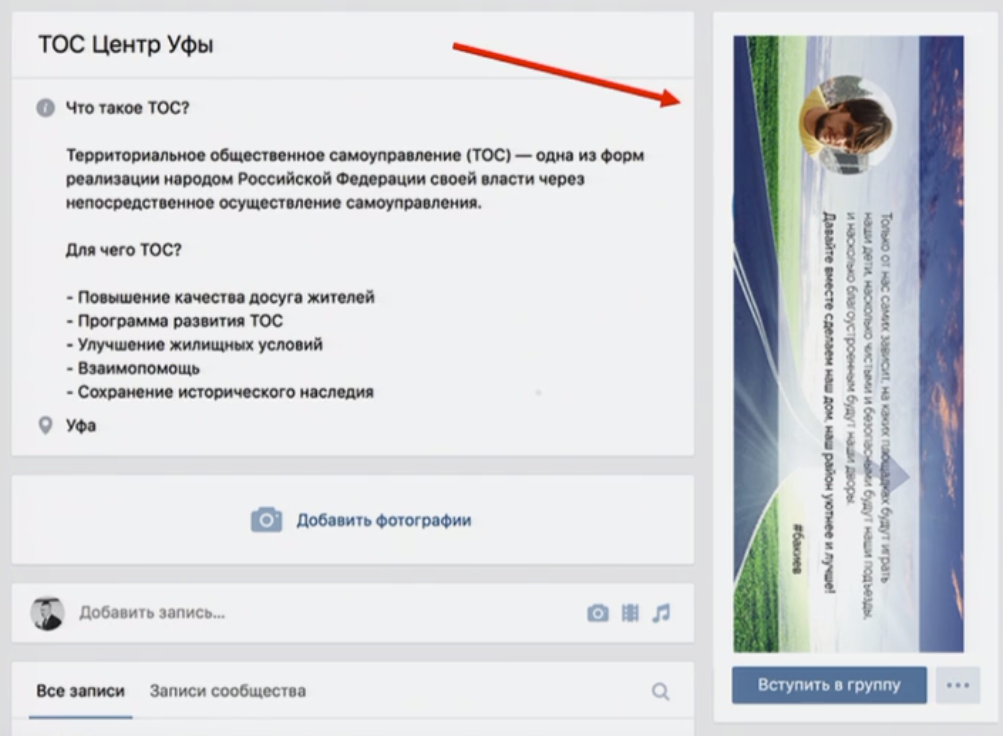The image size is (1003, 736).
Task: Attach audio using the music note icon
Action: tap(661, 613)
